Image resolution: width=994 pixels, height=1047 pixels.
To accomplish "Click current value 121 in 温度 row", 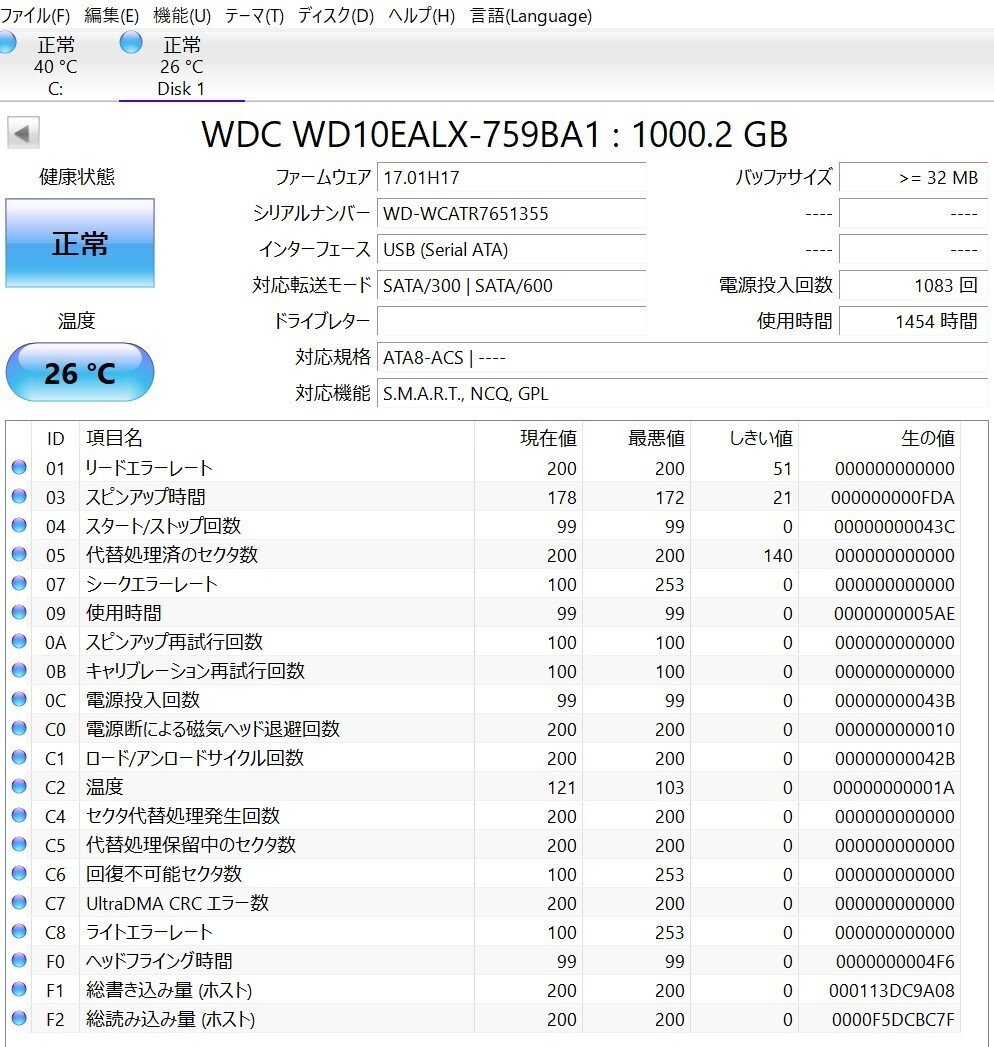I will (x=561, y=788).
